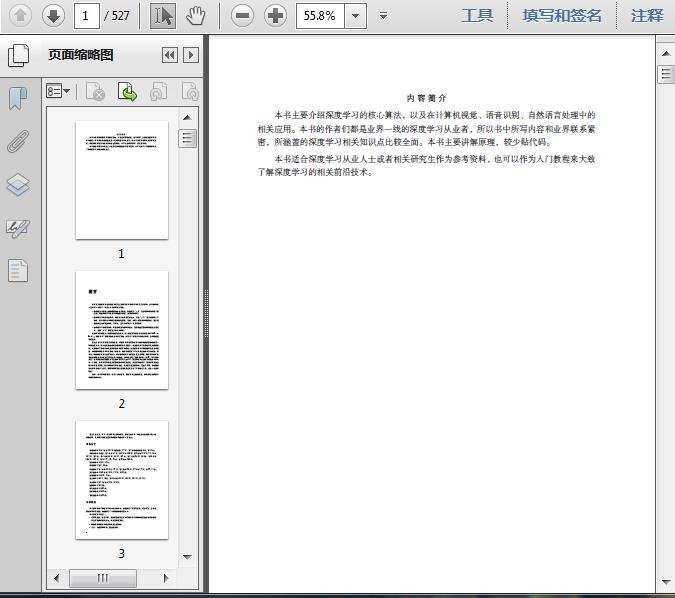Click the page label 2 under thumbnail
This screenshot has height=598, width=675.
point(122,404)
